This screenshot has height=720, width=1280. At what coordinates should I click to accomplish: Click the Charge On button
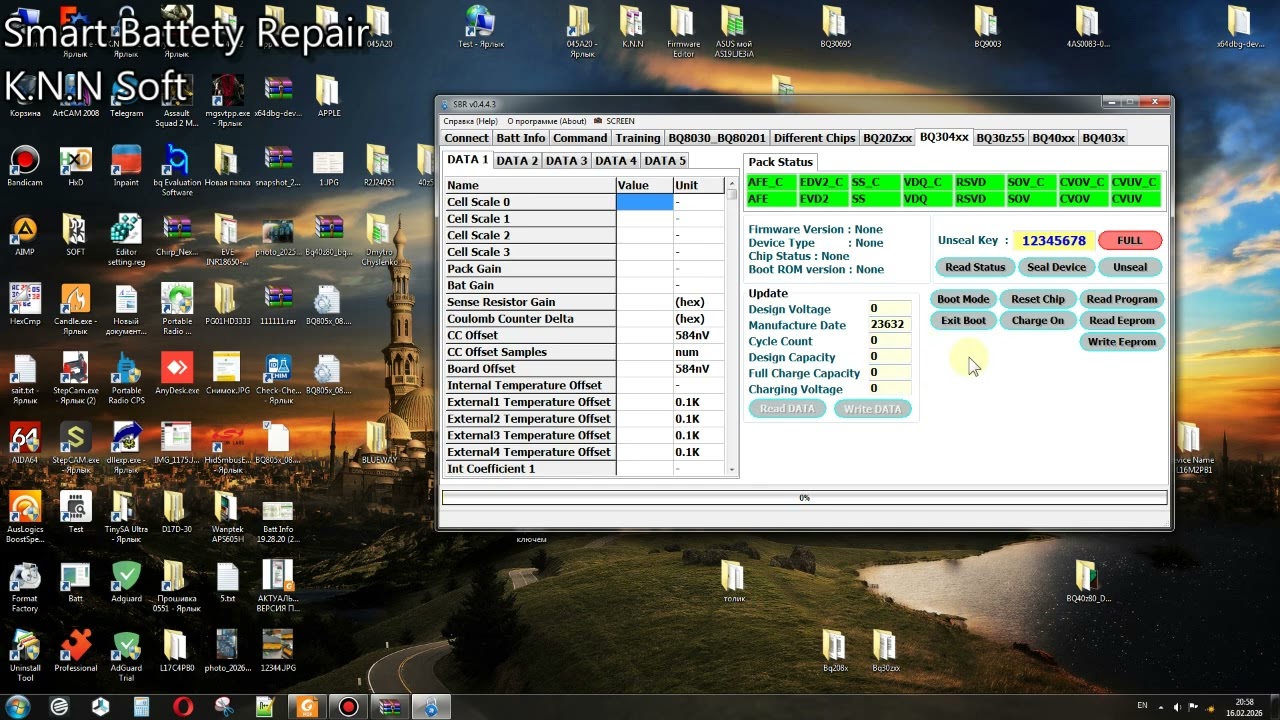click(x=1038, y=320)
